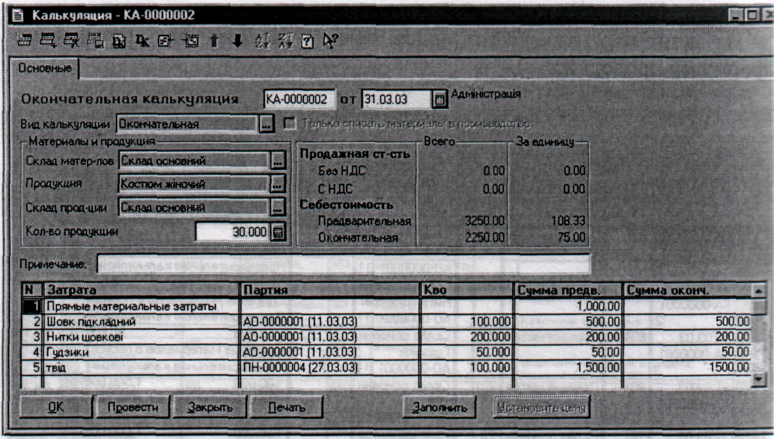Click the Кол-во продукции field 30.000

(233, 232)
